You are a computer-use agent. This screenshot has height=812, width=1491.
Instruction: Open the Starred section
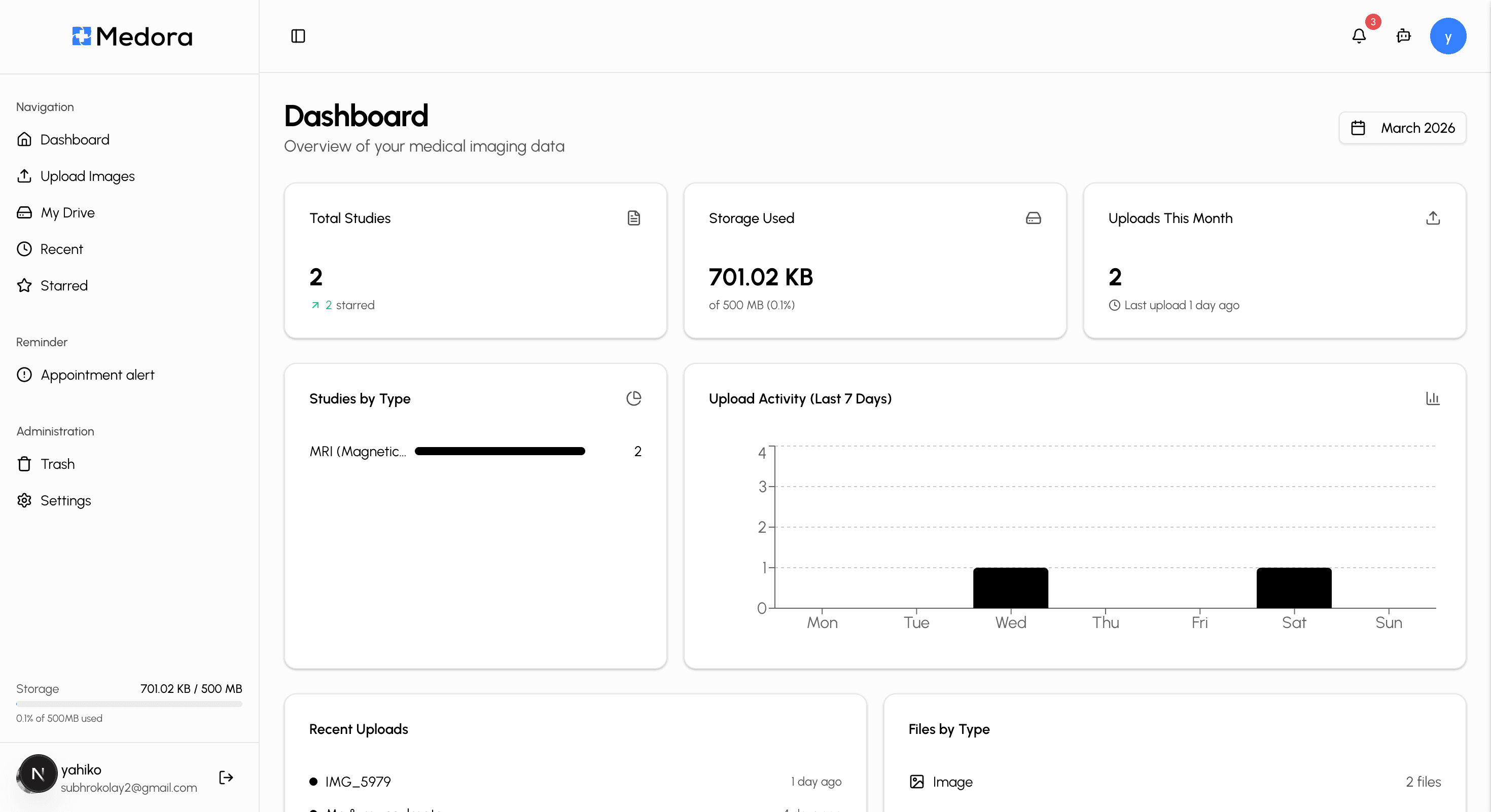tap(64, 285)
